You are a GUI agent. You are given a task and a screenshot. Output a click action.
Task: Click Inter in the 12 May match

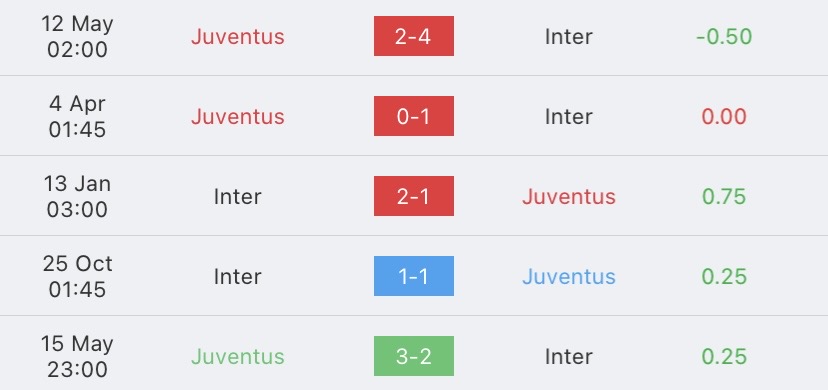pyautogui.click(x=569, y=36)
